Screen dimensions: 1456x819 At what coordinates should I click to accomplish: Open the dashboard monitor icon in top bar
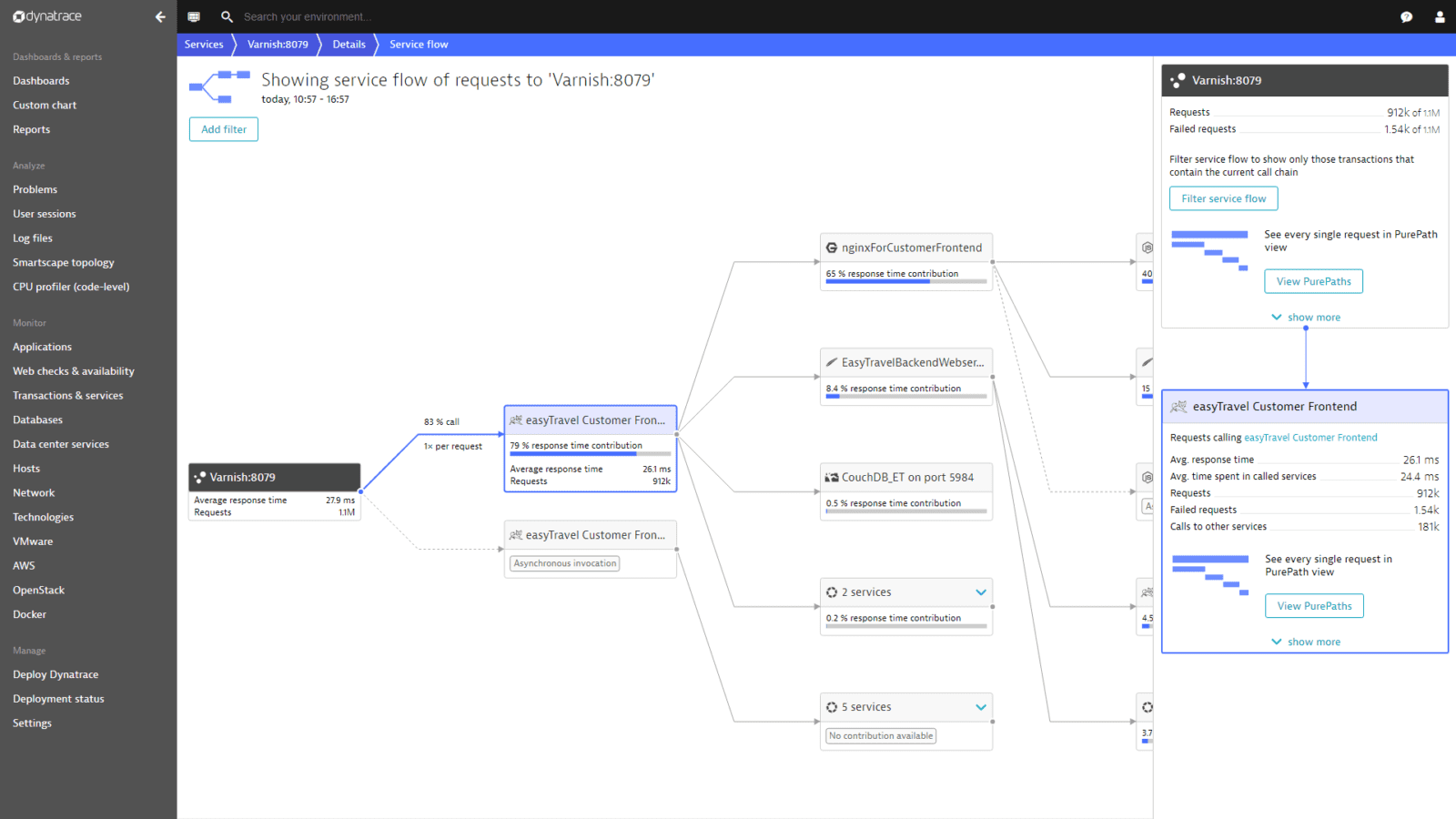[x=194, y=16]
